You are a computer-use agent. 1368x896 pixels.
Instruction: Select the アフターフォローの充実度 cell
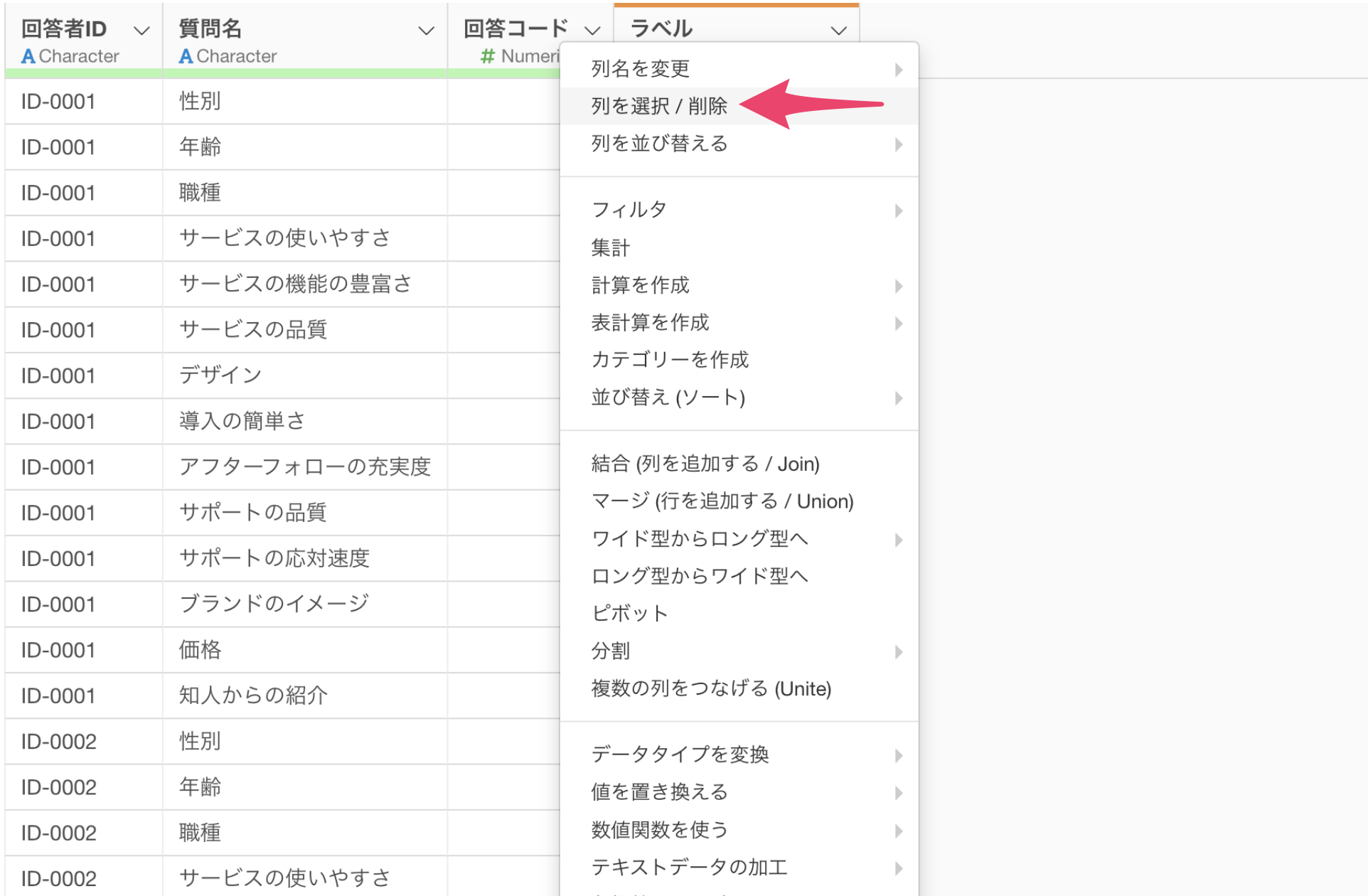pos(305,467)
